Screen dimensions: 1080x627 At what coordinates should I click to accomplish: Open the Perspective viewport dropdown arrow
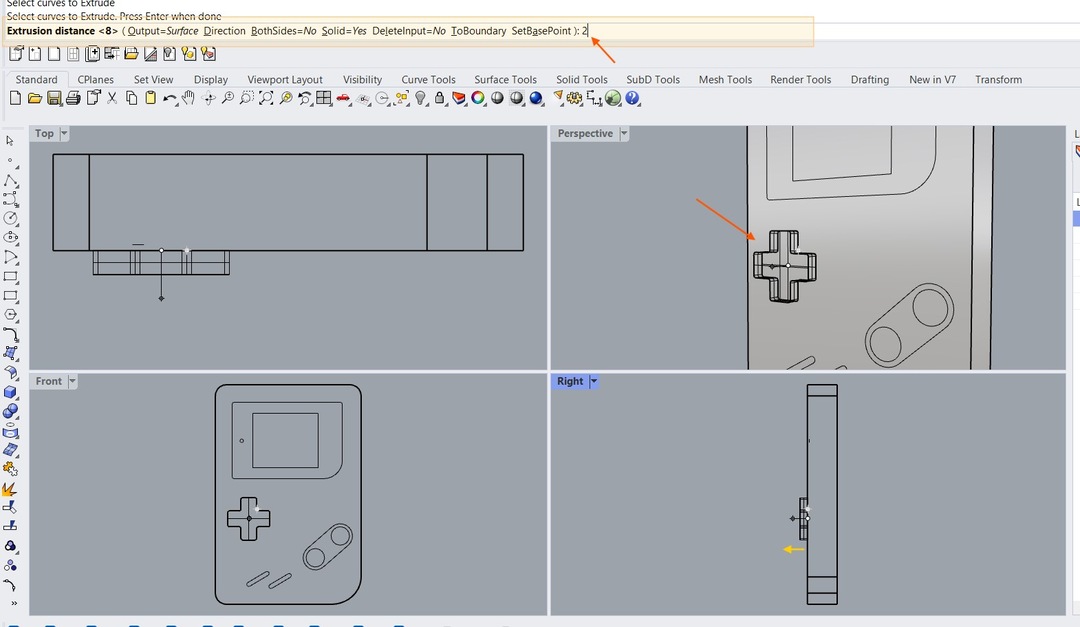(624, 134)
